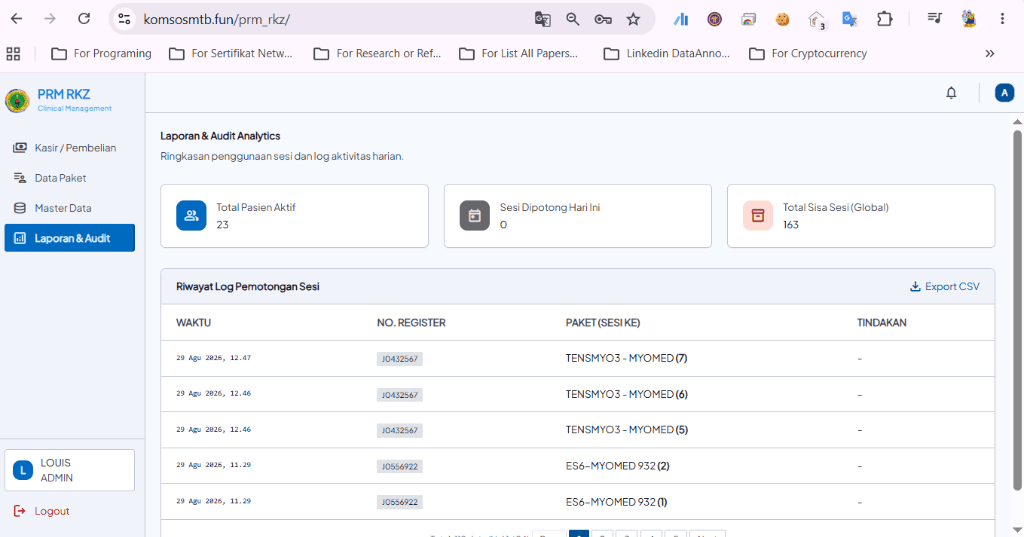
Task: Show hidden bookmarks with the double chevron
Action: pyautogui.click(x=989, y=54)
